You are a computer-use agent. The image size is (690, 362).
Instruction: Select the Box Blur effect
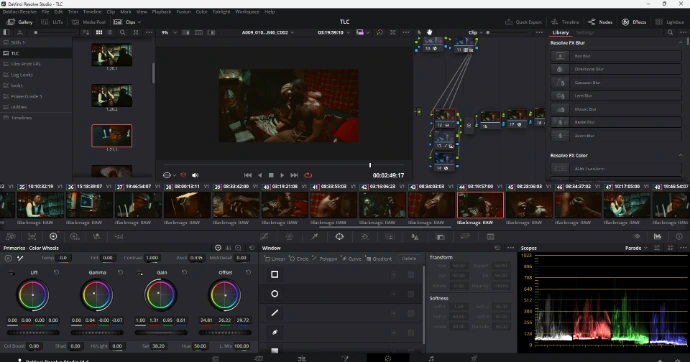[x=616, y=56]
